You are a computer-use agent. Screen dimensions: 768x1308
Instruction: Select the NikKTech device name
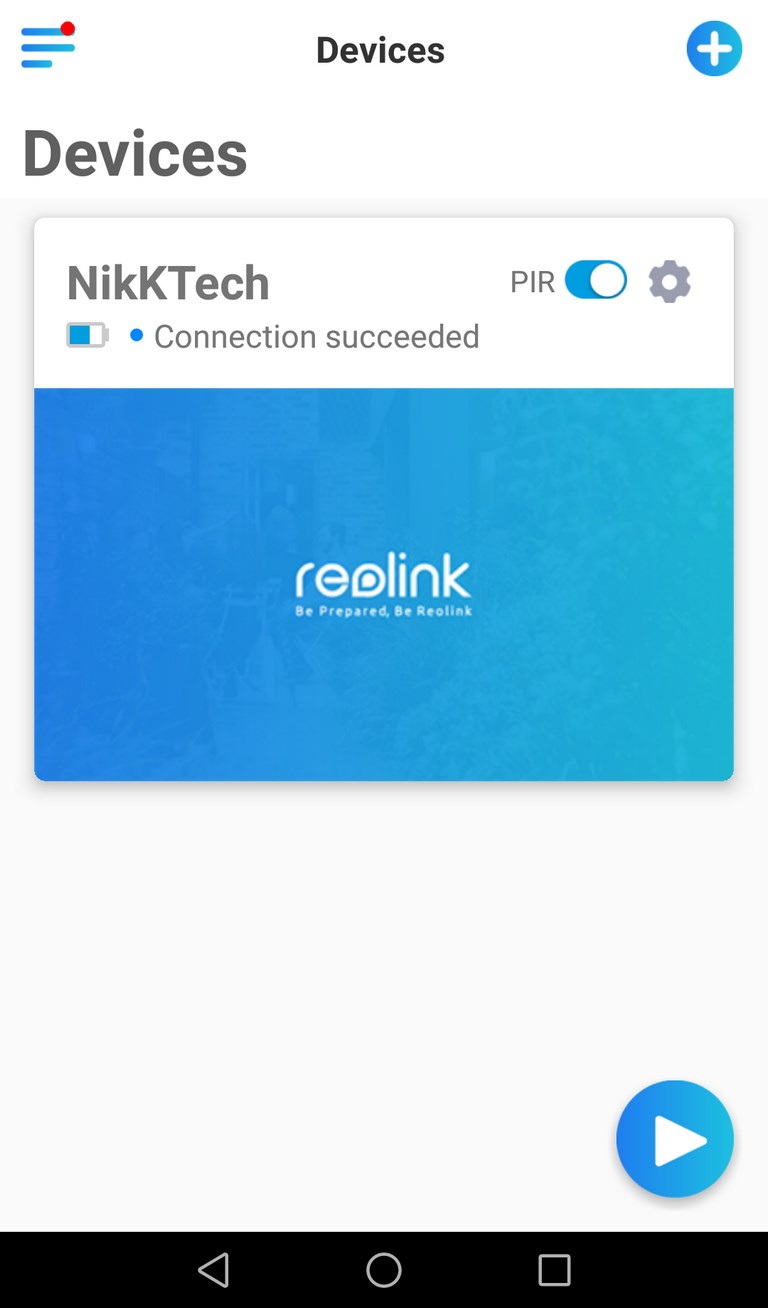pos(168,283)
